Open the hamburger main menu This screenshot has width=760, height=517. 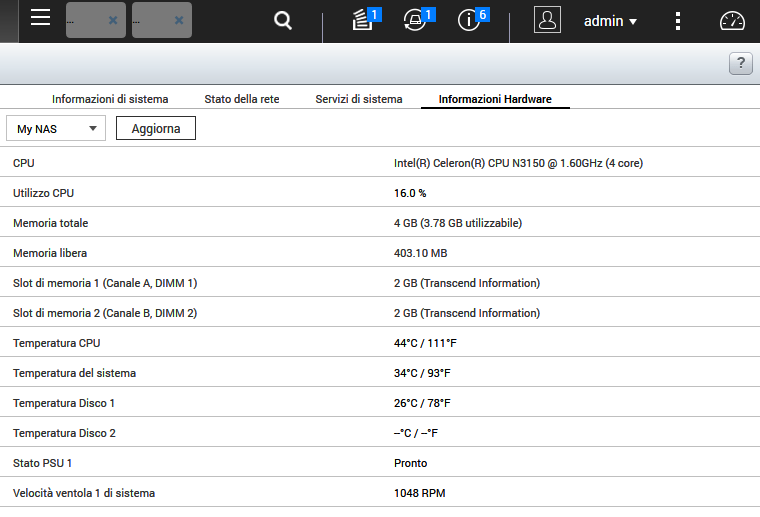[x=40, y=18]
